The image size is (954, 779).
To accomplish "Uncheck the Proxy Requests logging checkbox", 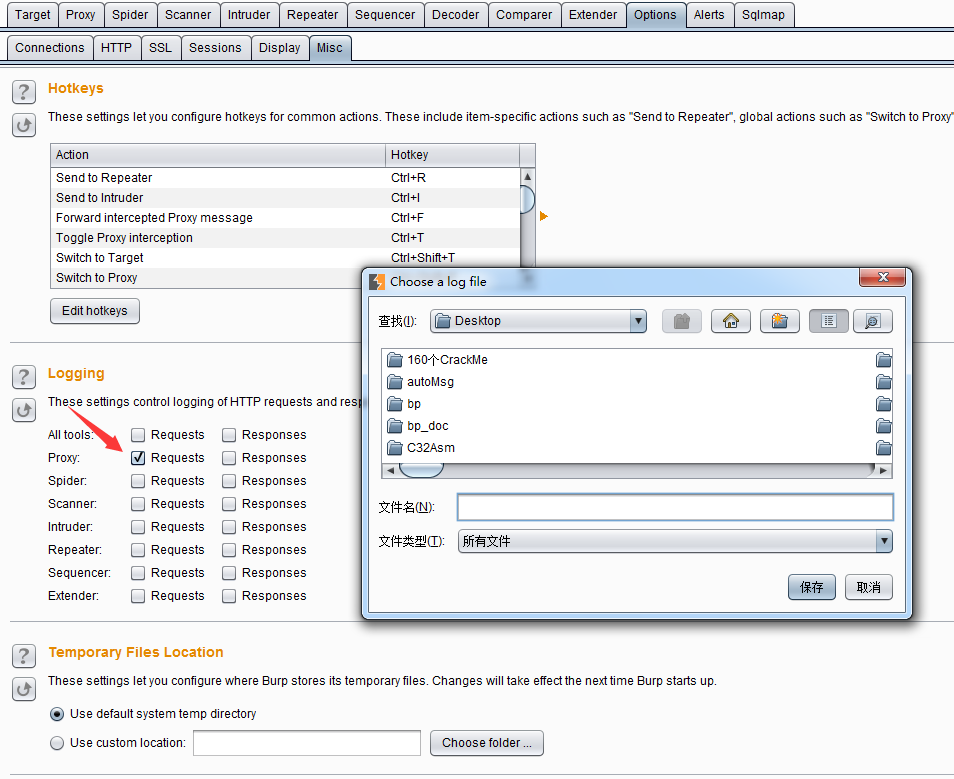I will point(138,458).
